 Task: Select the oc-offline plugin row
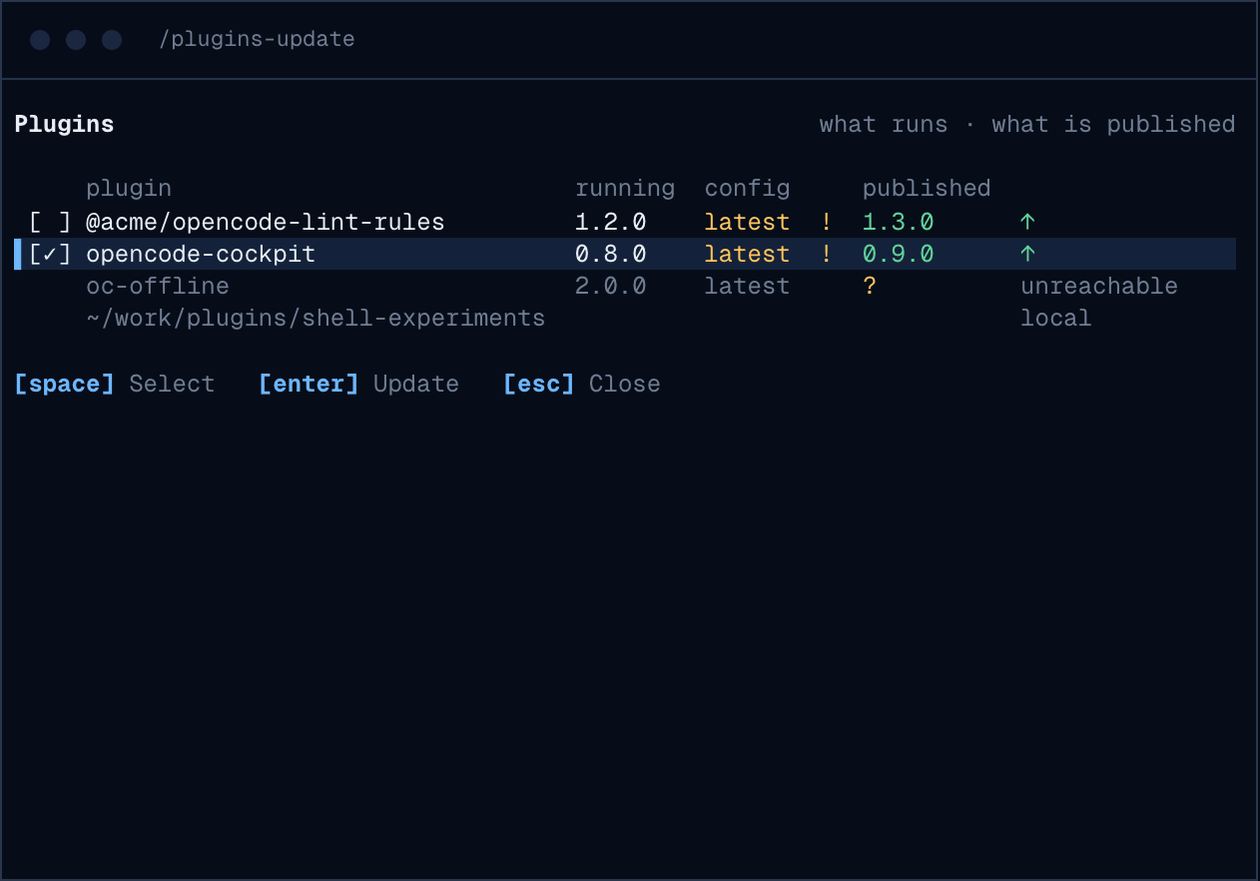pyautogui.click(x=625, y=286)
